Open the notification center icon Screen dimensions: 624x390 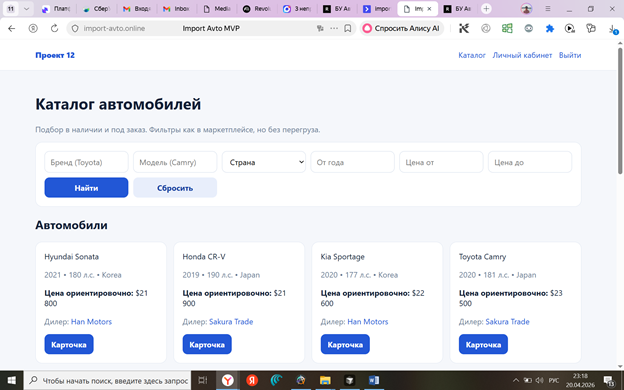click(x=609, y=380)
